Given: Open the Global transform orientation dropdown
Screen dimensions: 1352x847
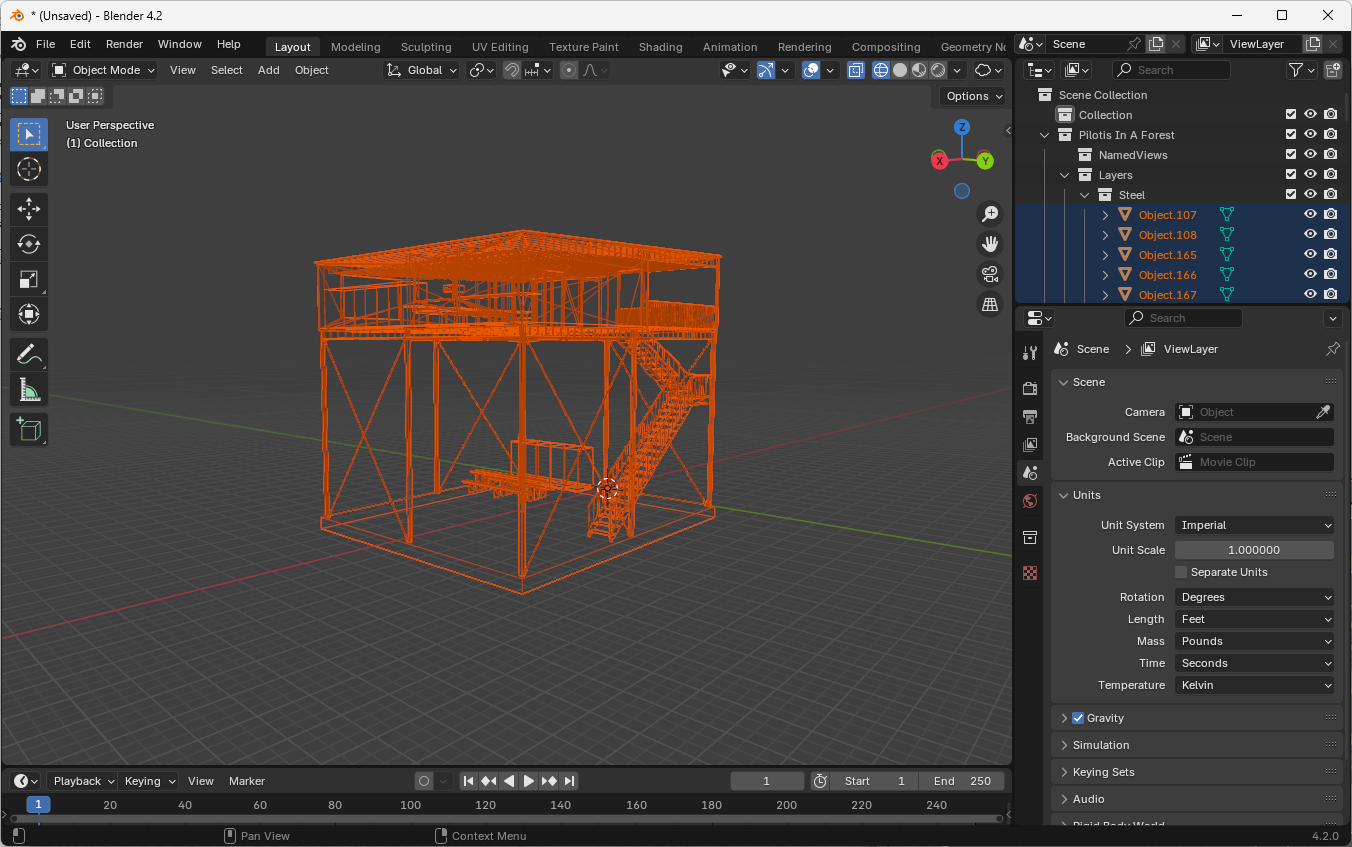Looking at the screenshot, I should point(422,70).
